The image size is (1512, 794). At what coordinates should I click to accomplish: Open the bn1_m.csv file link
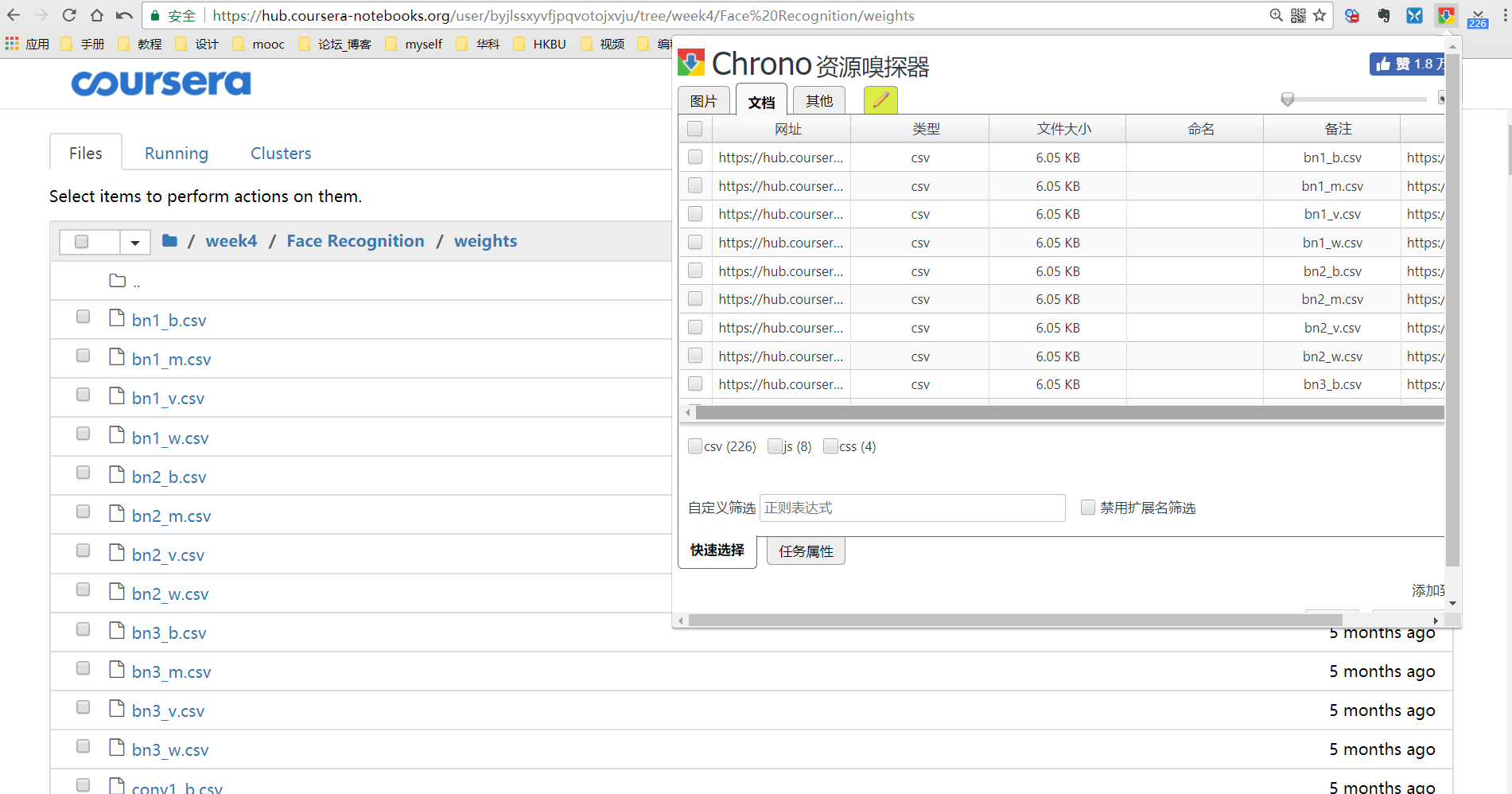tap(171, 360)
